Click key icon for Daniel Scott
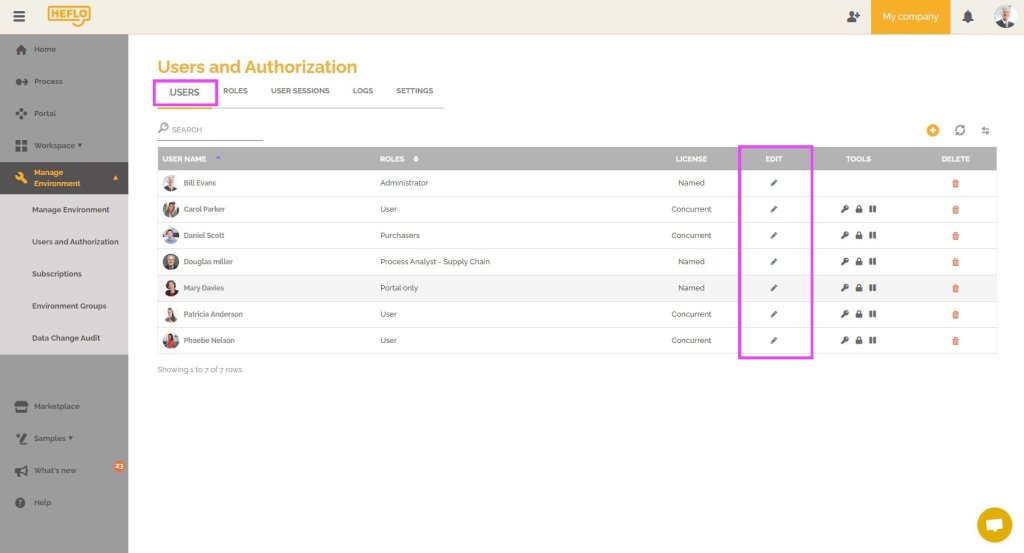Image resolution: width=1024 pixels, height=553 pixels. pos(845,236)
